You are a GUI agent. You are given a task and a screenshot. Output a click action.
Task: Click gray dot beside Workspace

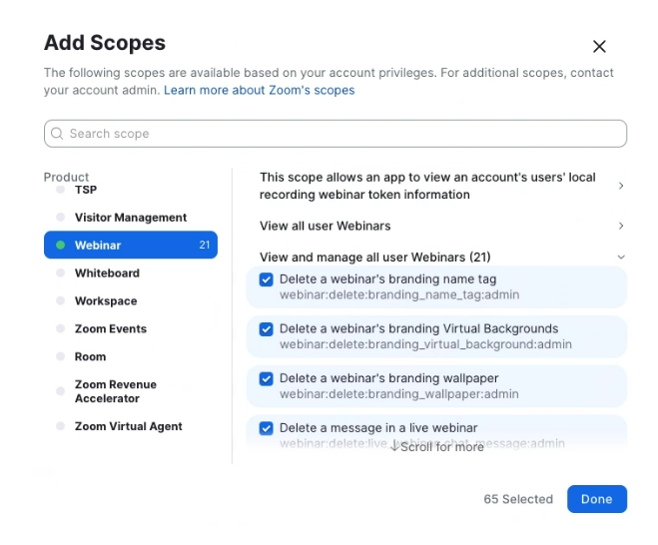[x=60, y=301]
